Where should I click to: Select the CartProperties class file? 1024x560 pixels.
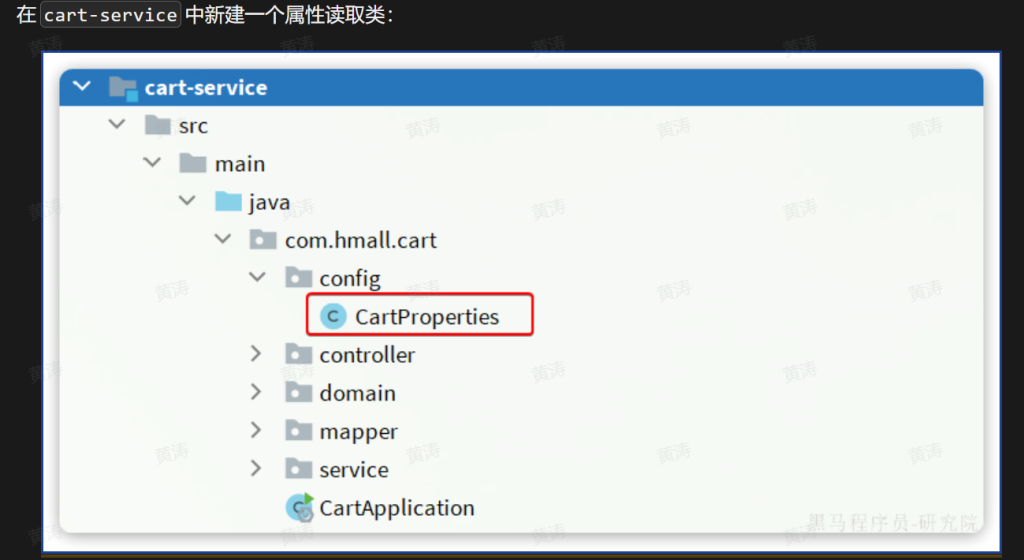(x=427, y=317)
